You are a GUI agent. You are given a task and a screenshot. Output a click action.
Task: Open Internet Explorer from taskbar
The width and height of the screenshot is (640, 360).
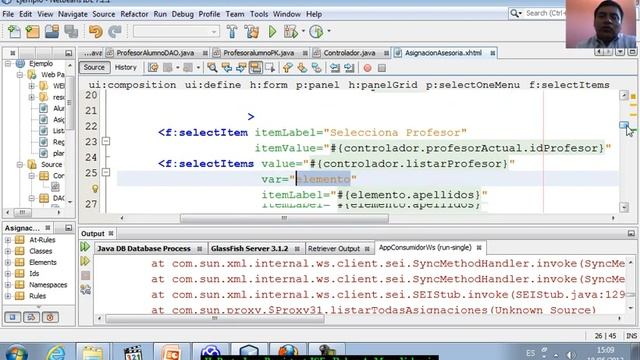[x=56, y=353]
